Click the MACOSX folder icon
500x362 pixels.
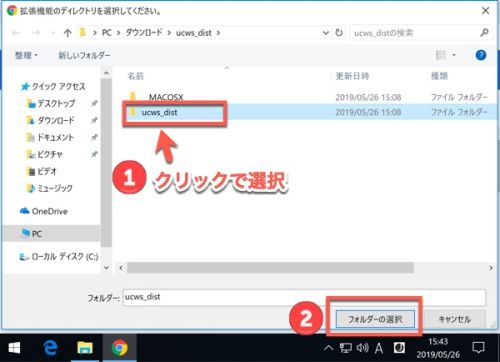tap(133, 97)
